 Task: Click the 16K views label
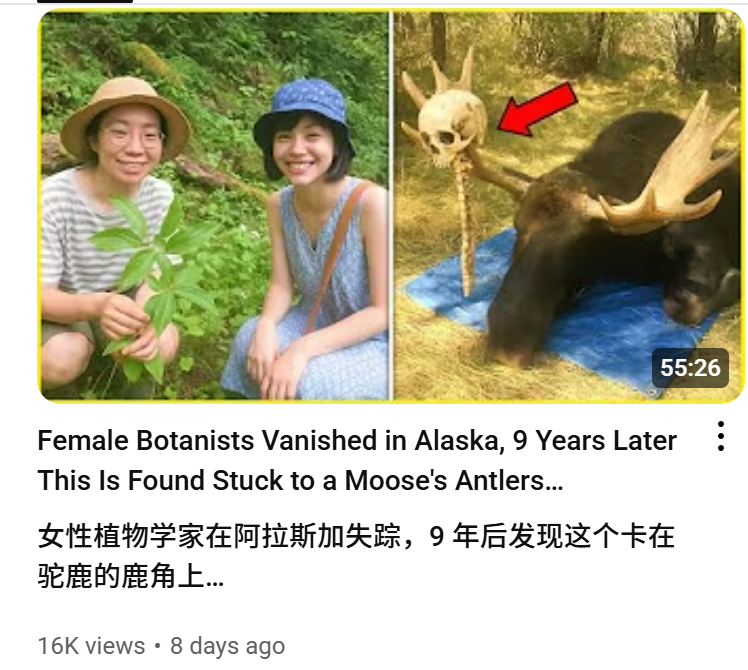(91, 646)
